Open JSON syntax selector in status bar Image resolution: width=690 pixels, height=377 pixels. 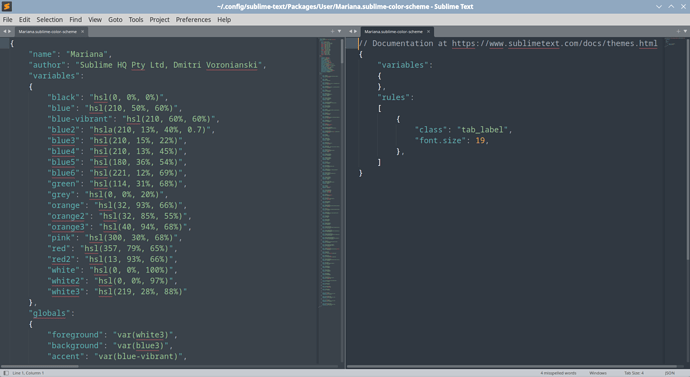[669, 373]
